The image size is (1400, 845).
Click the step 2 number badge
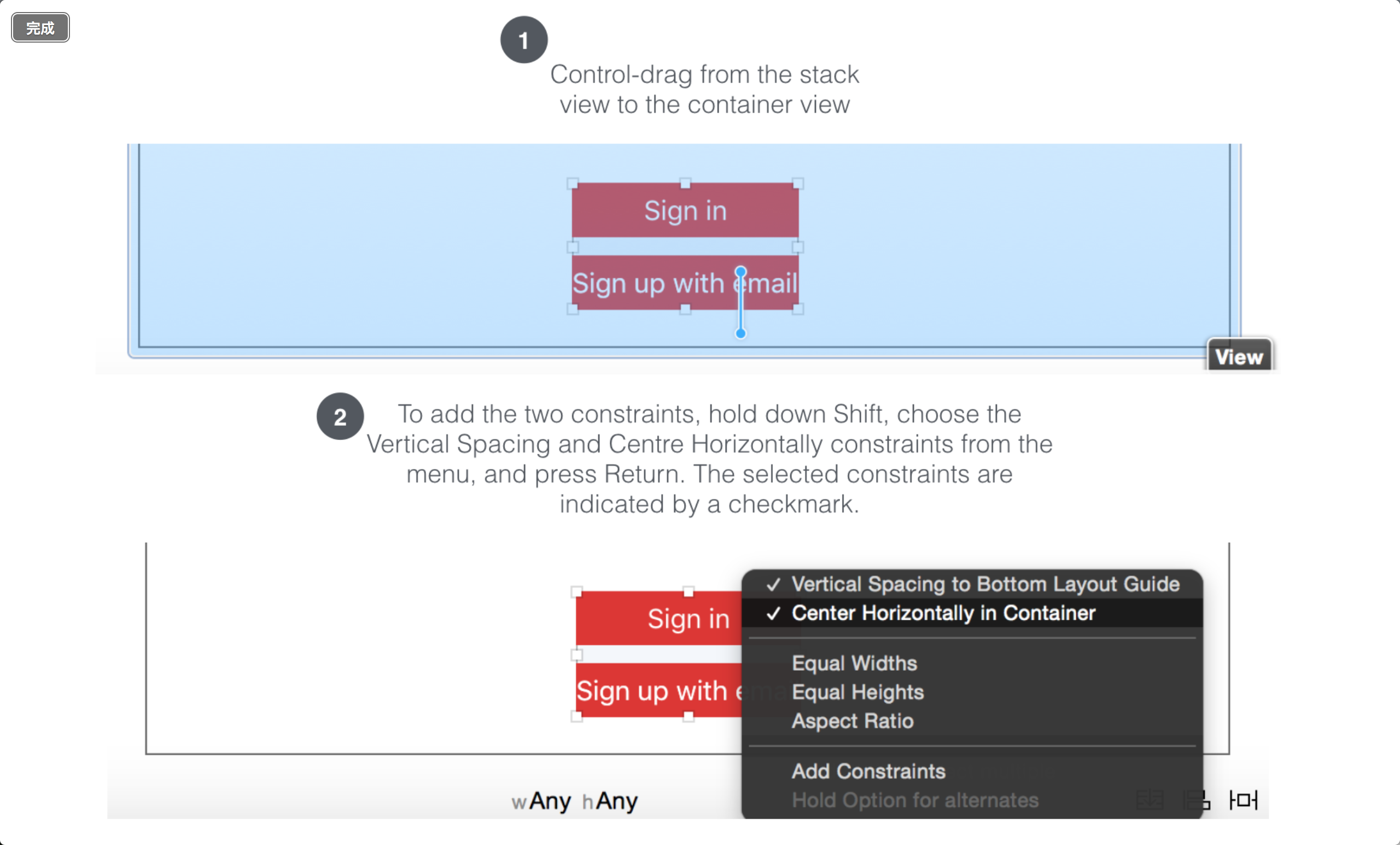340,416
